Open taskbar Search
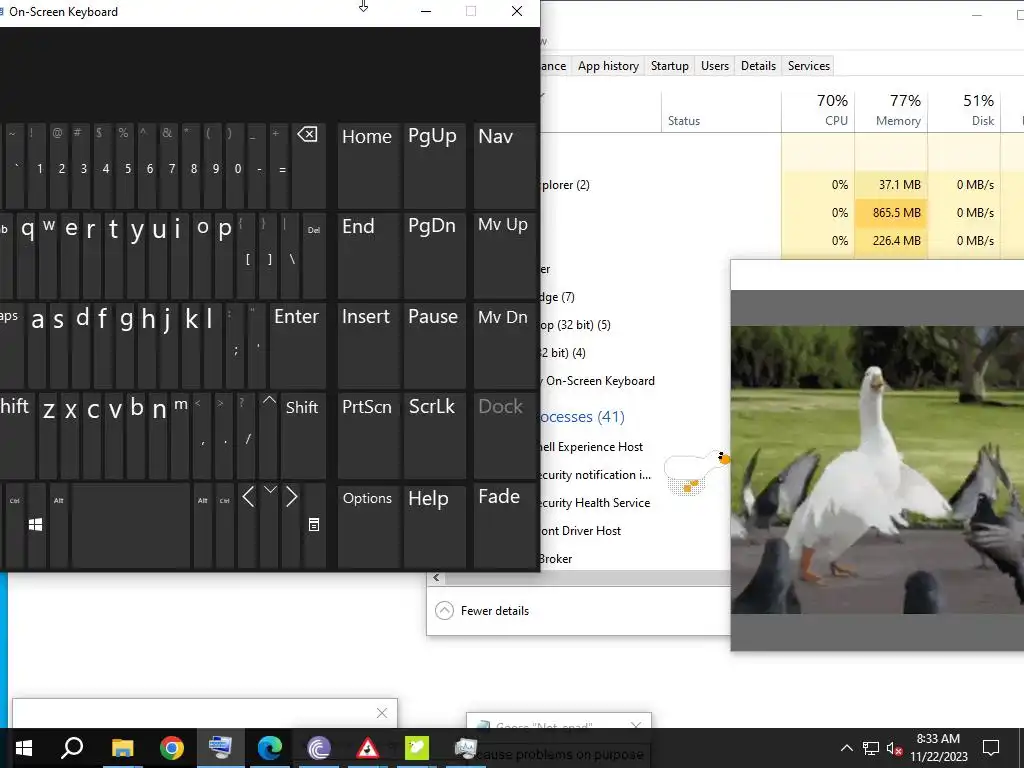1024x768 pixels. click(x=72, y=748)
